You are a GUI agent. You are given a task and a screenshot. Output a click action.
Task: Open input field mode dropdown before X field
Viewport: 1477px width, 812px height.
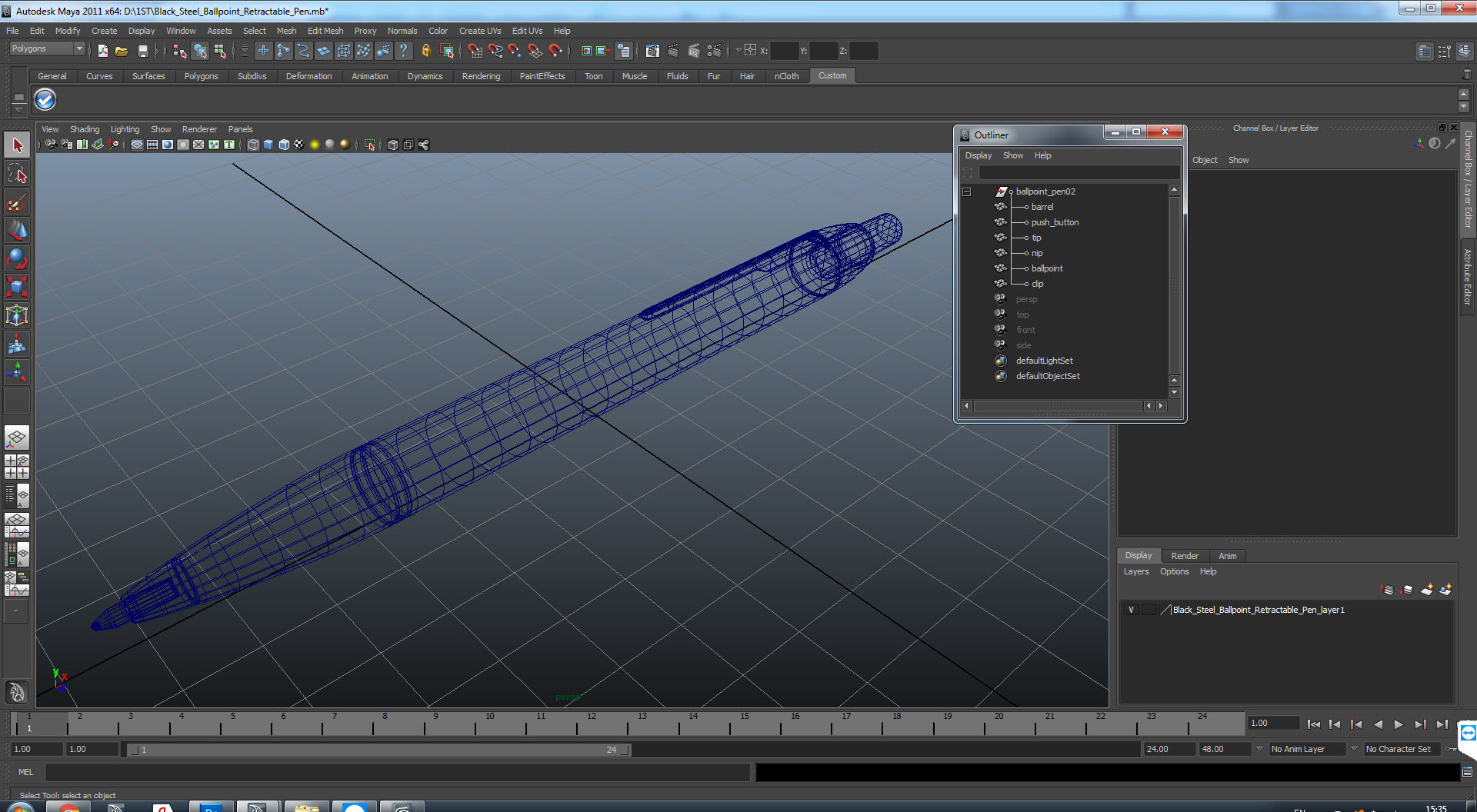[x=738, y=51]
